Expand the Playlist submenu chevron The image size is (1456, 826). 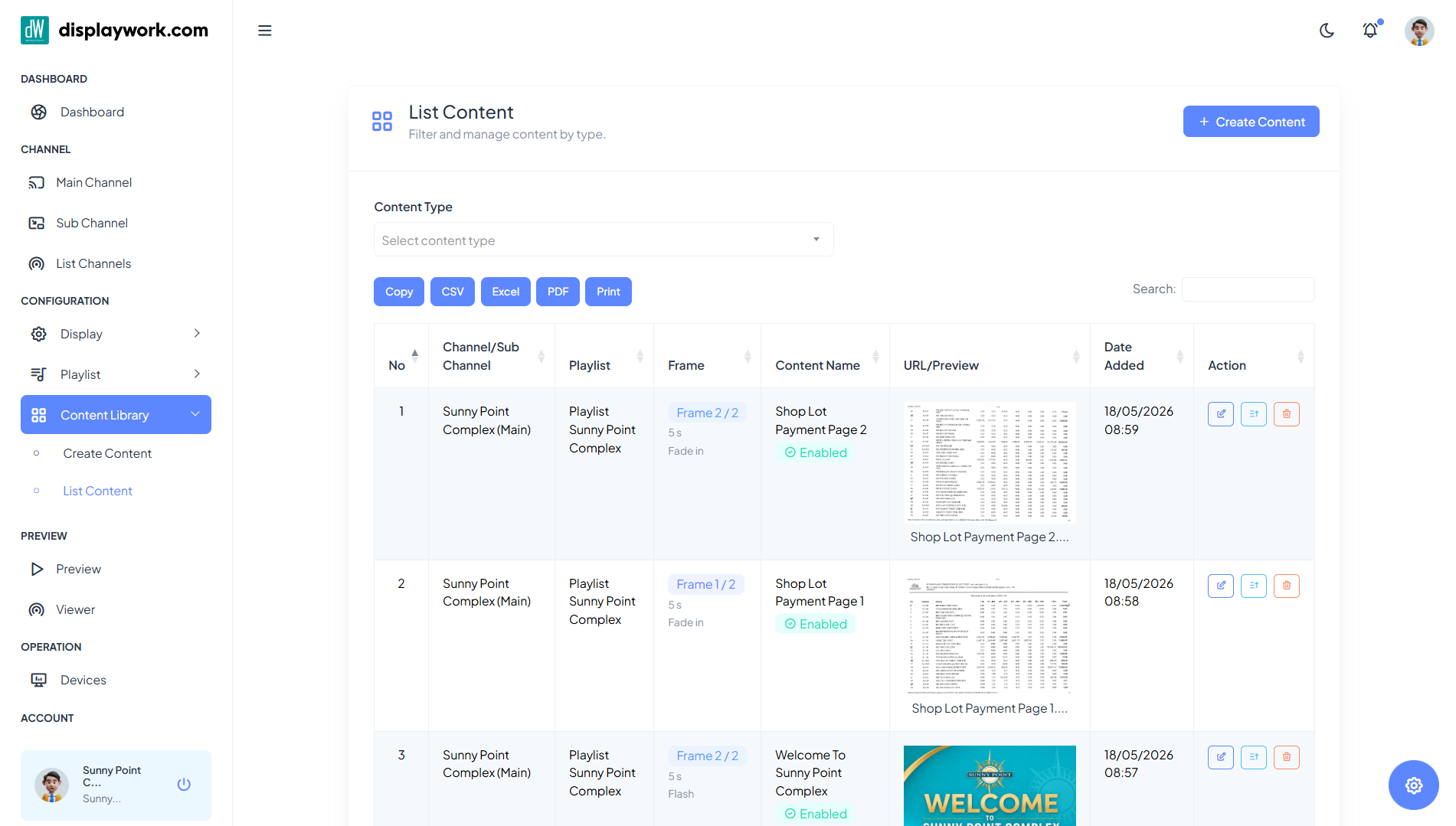pyautogui.click(x=197, y=374)
